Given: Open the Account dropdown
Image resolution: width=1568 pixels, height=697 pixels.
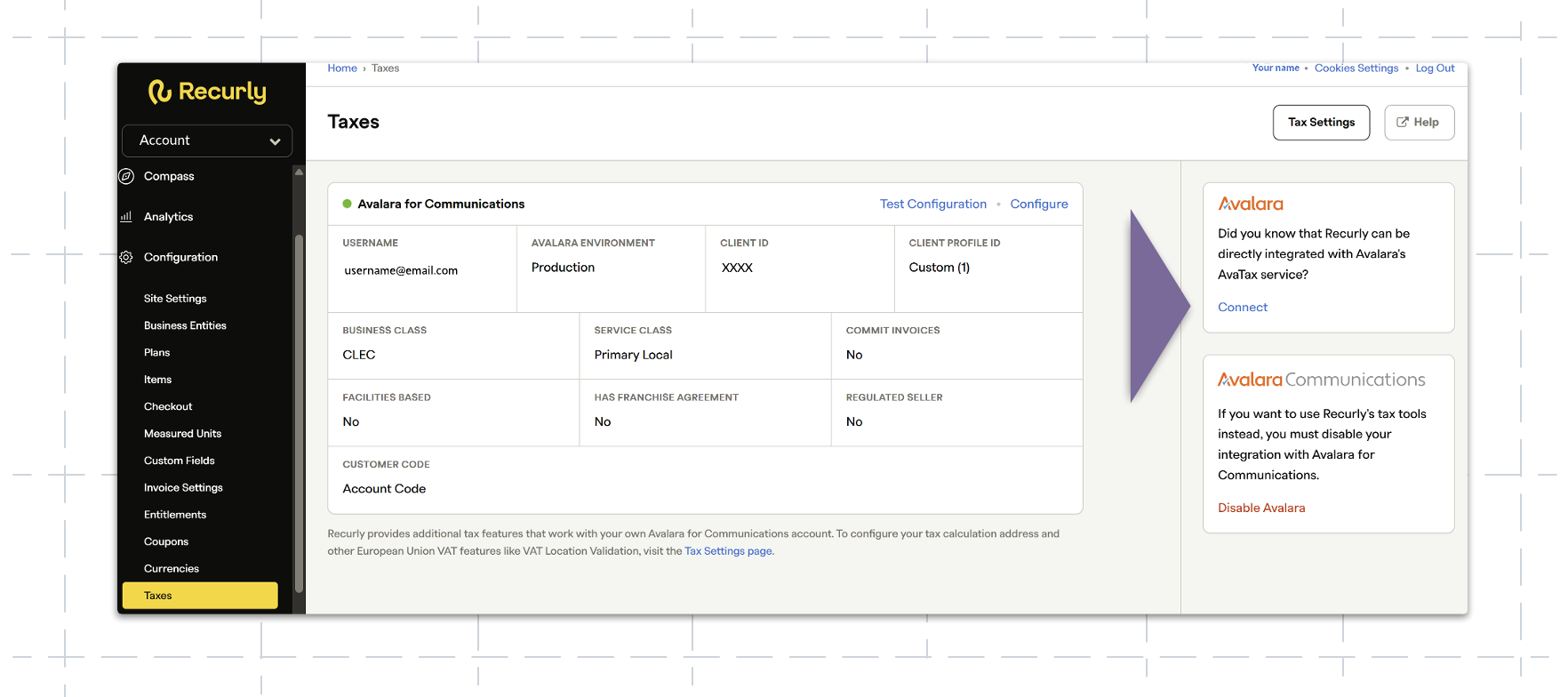Looking at the screenshot, I should click(x=207, y=140).
